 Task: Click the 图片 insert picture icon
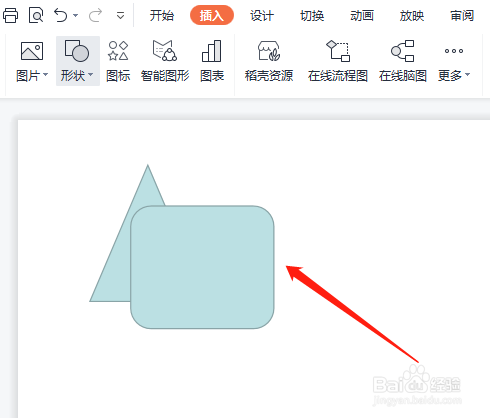32,51
